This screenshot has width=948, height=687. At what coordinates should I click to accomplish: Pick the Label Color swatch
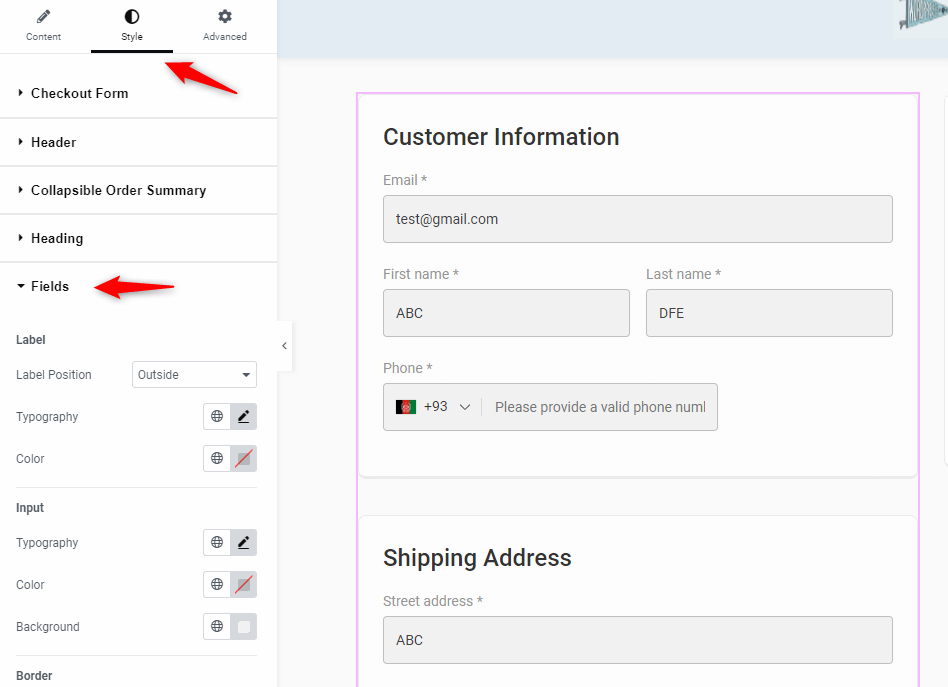coord(244,458)
